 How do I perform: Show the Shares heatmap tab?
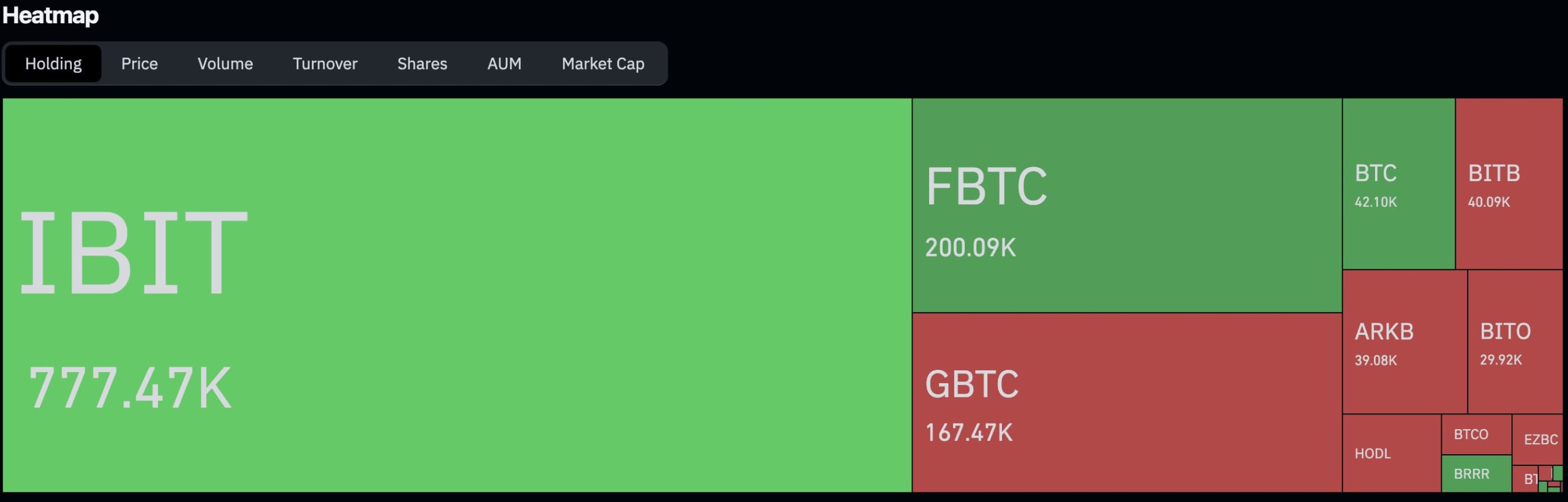click(x=422, y=64)
